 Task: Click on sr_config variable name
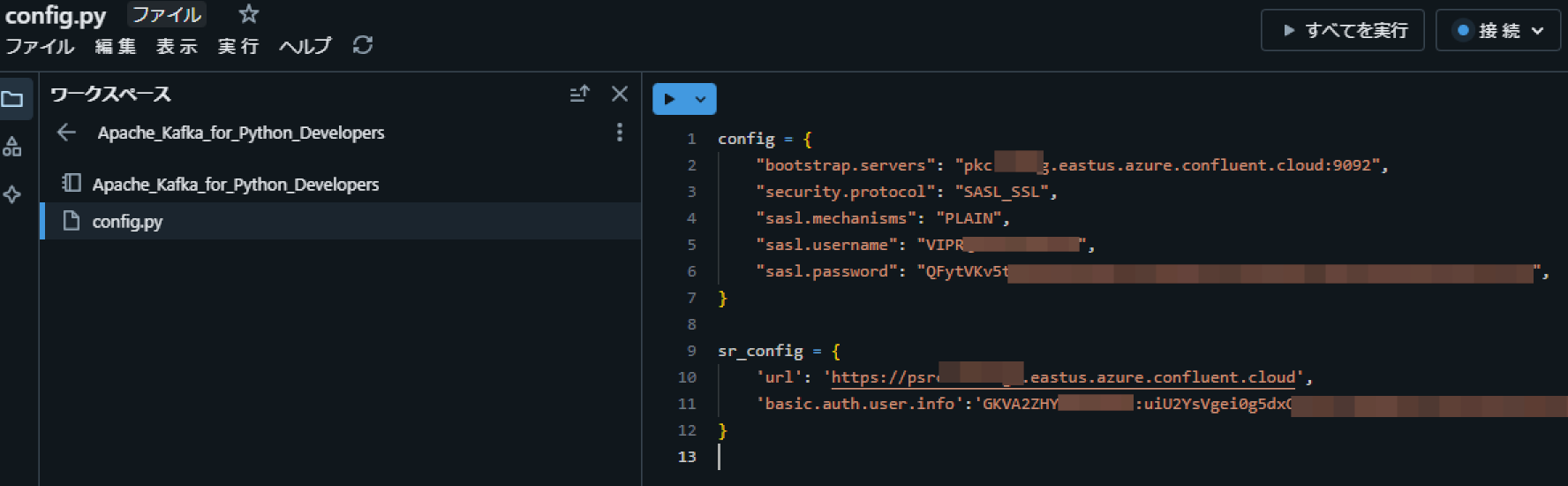click(760, 351)
